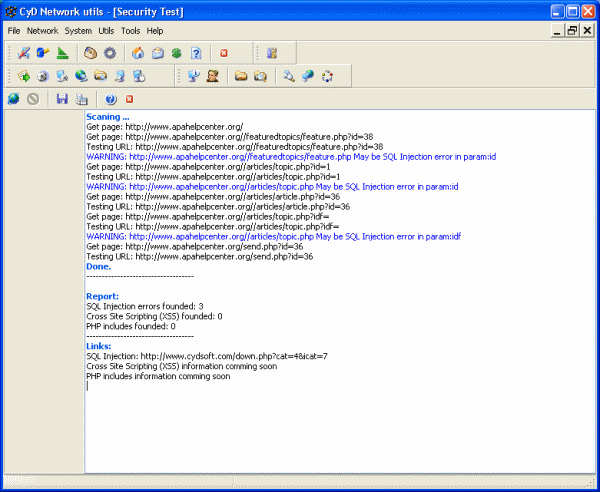Click the blue 'Links:' heading
Image resolution: width=600 pixels, height=492 pixels.
(x=99, y=346)
